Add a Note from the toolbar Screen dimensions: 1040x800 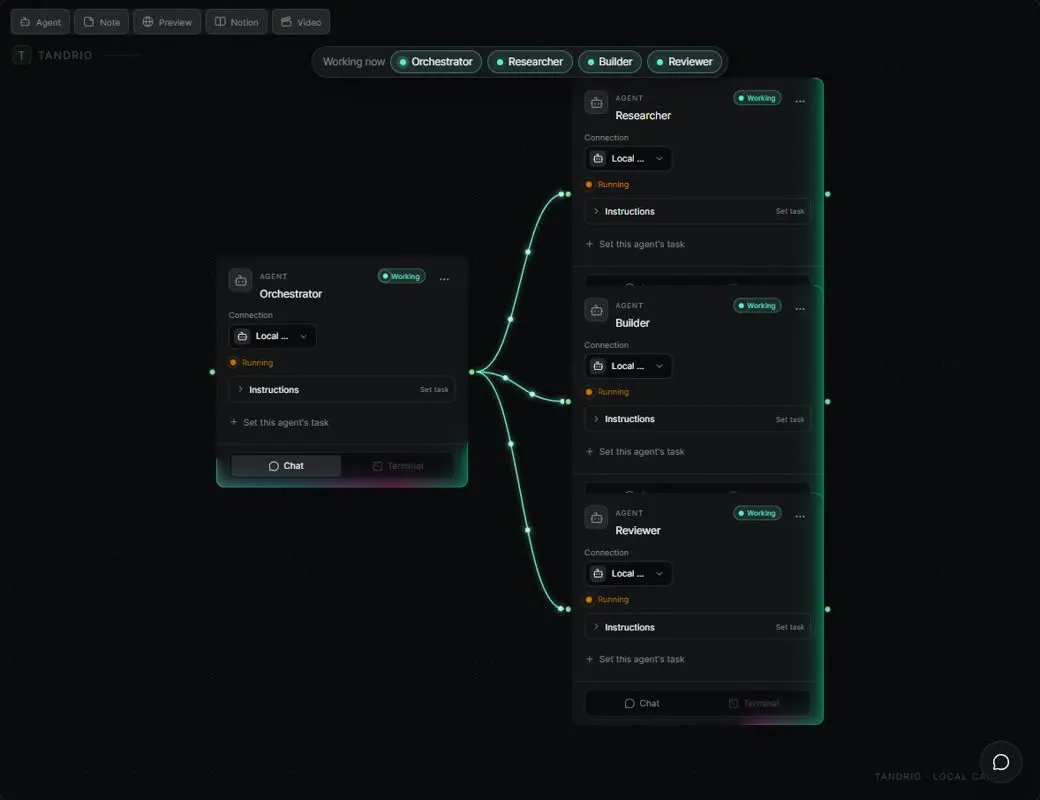101,22
